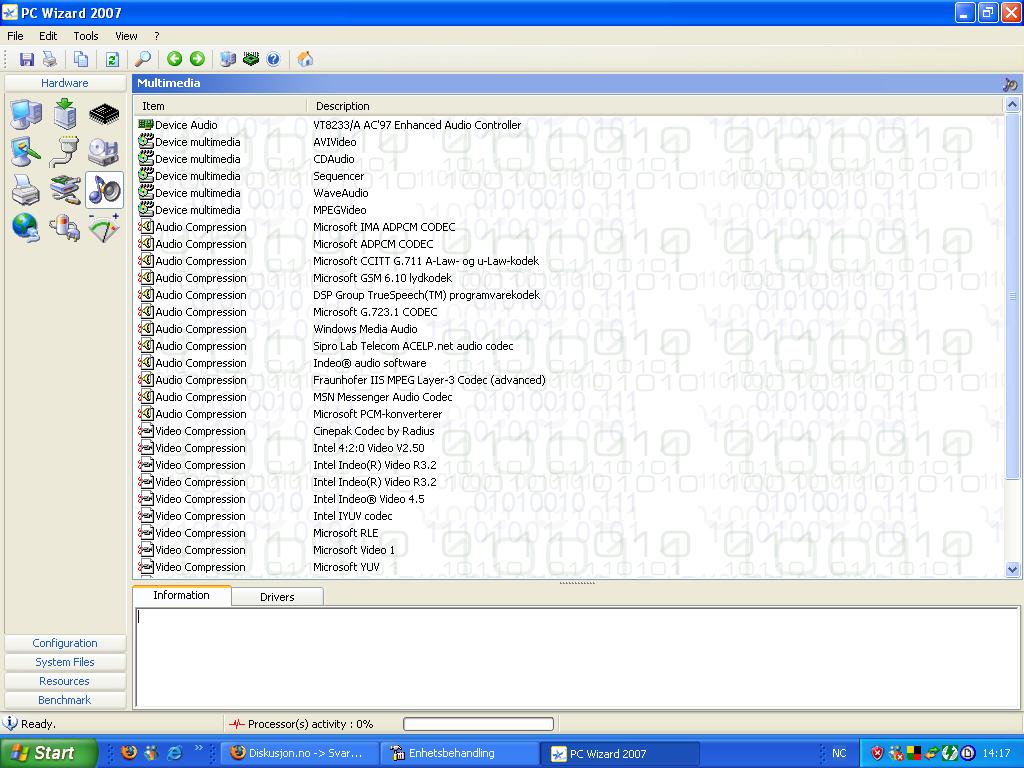The image size is (1024, 768).
Task: Click the computer tower toolbar icon
Action: [228, 59]
